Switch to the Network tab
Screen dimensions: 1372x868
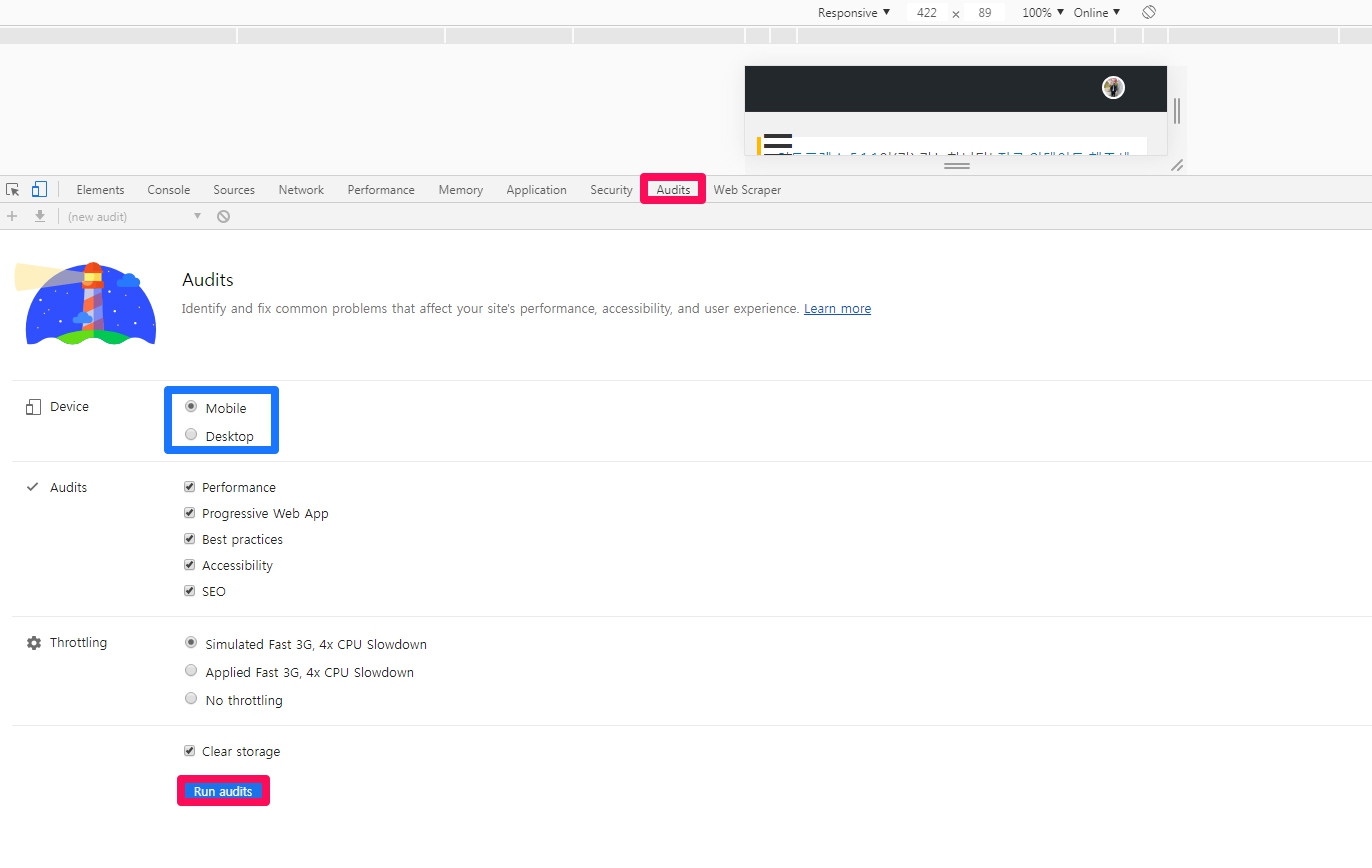(x=301, y=190)
